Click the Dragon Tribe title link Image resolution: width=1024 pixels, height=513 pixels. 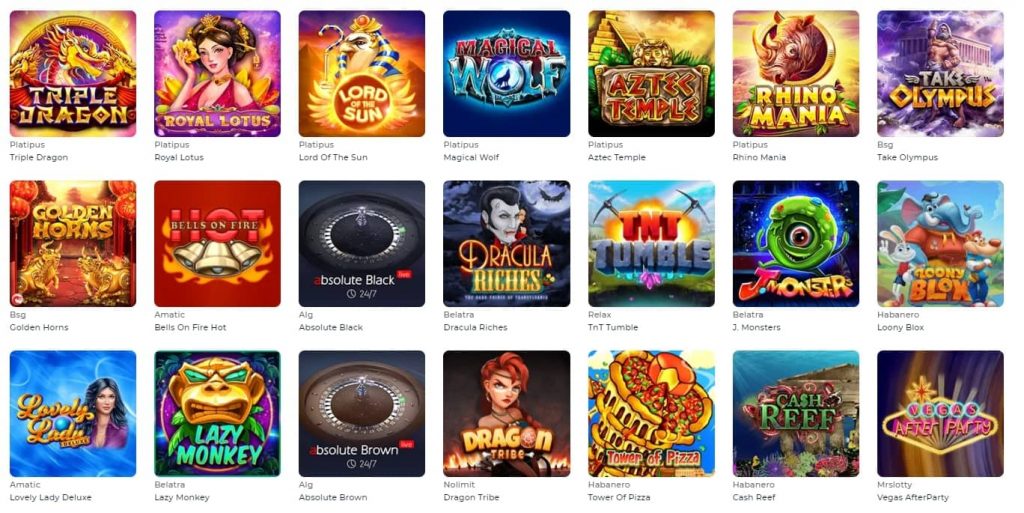(472, 497)
